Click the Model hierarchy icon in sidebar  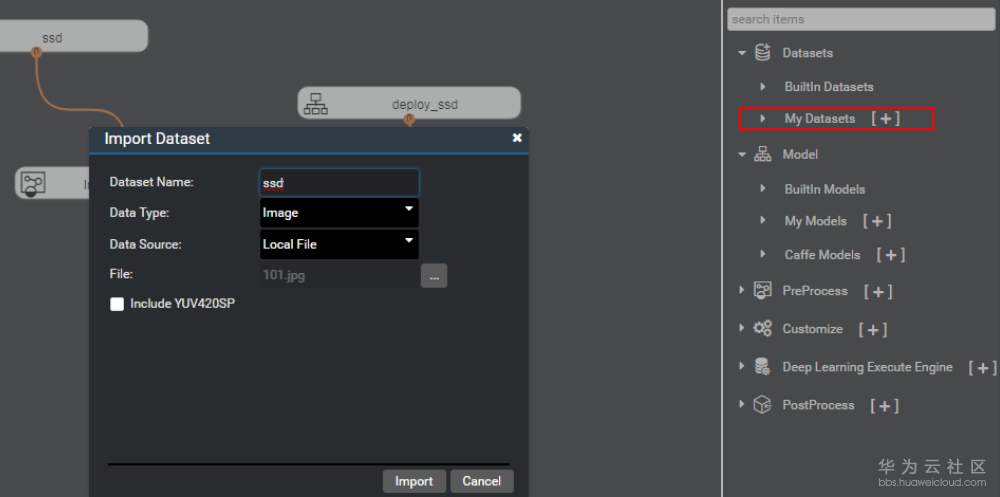762,154
